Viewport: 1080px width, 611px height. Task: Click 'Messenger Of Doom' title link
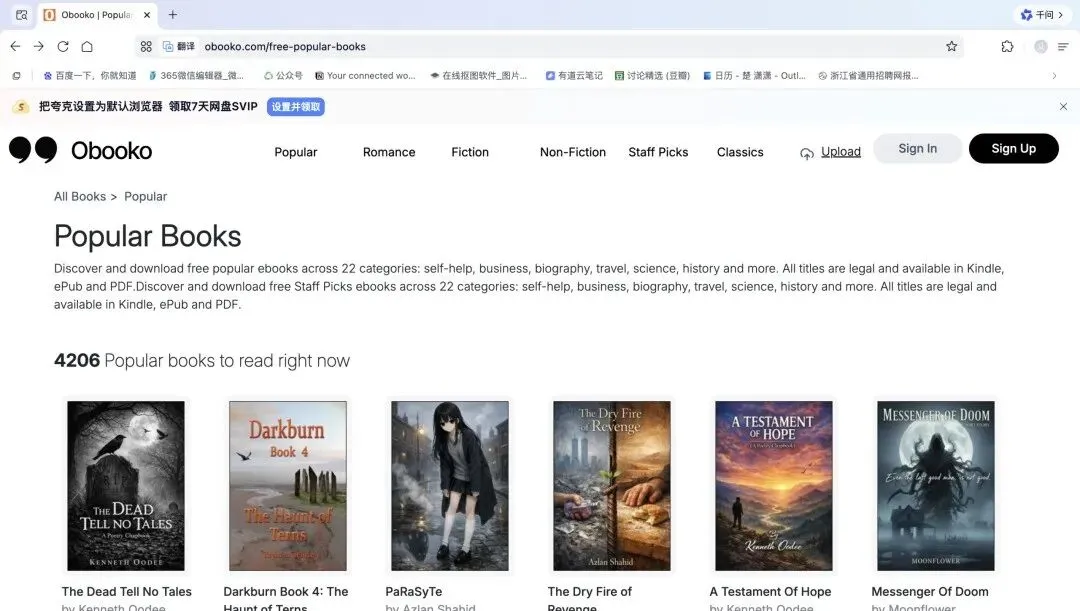tap(930, 592)
